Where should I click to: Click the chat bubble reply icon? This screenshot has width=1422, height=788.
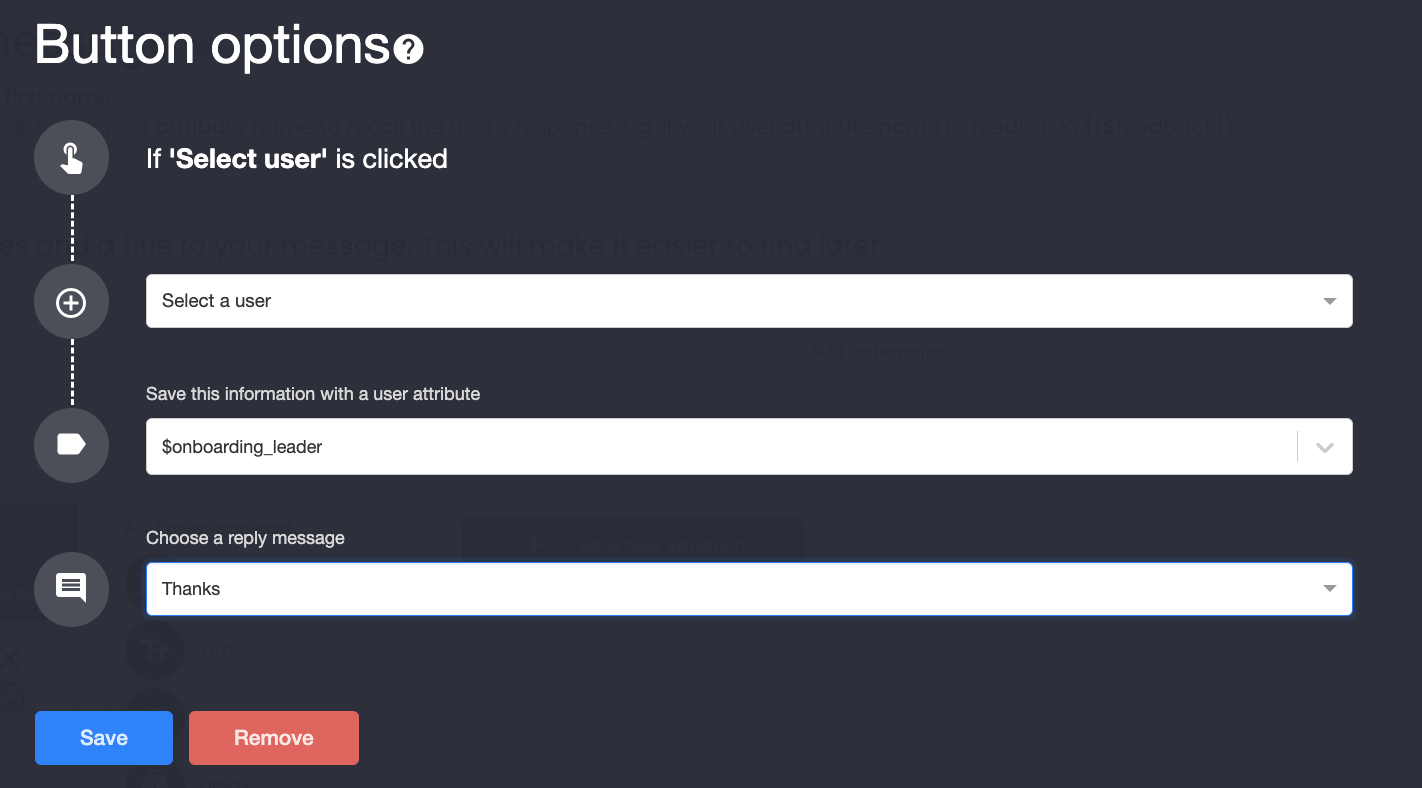tap(71, 589)
